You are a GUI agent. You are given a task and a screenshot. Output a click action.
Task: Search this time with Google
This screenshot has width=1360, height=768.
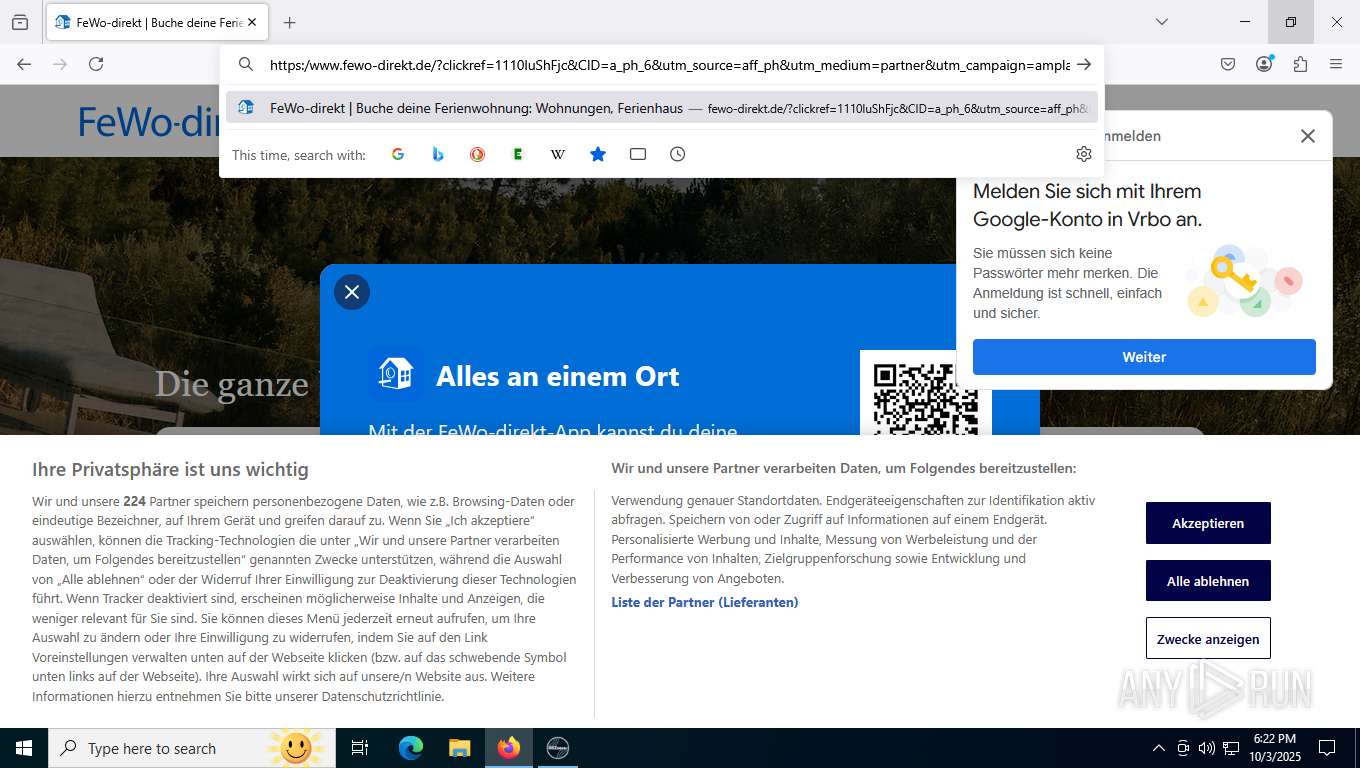[x=398, y=154]
